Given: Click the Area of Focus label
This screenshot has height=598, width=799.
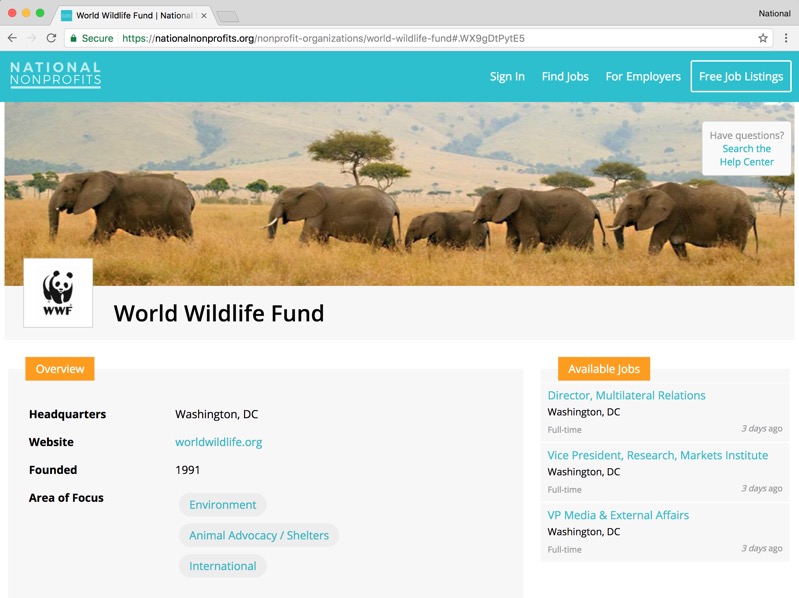Looking at the screenshot, I should (x=66, y=498).
